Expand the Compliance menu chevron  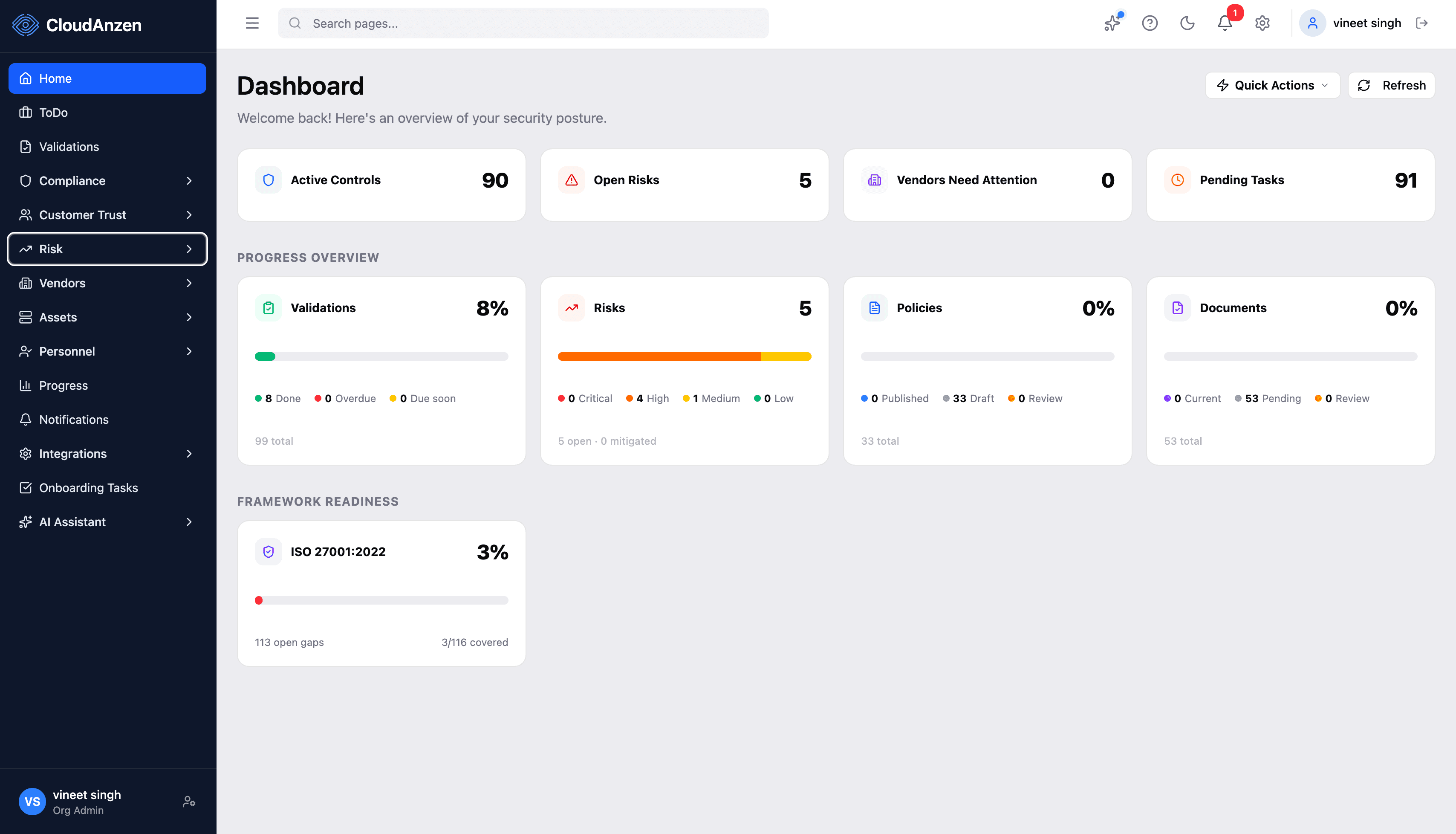[x=189, y=181]
